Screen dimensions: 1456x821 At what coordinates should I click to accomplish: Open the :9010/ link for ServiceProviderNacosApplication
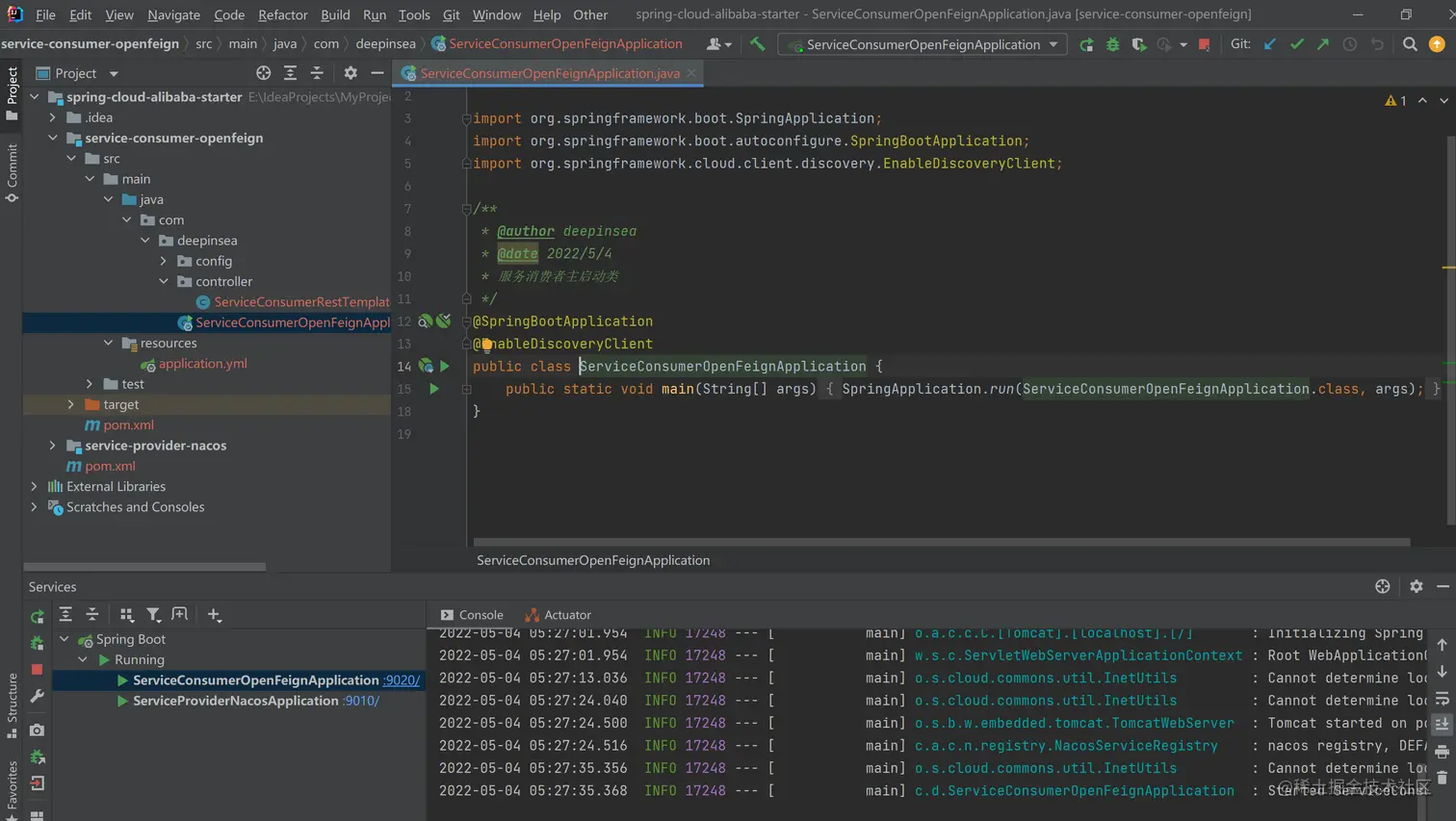[x=361, y=701]
